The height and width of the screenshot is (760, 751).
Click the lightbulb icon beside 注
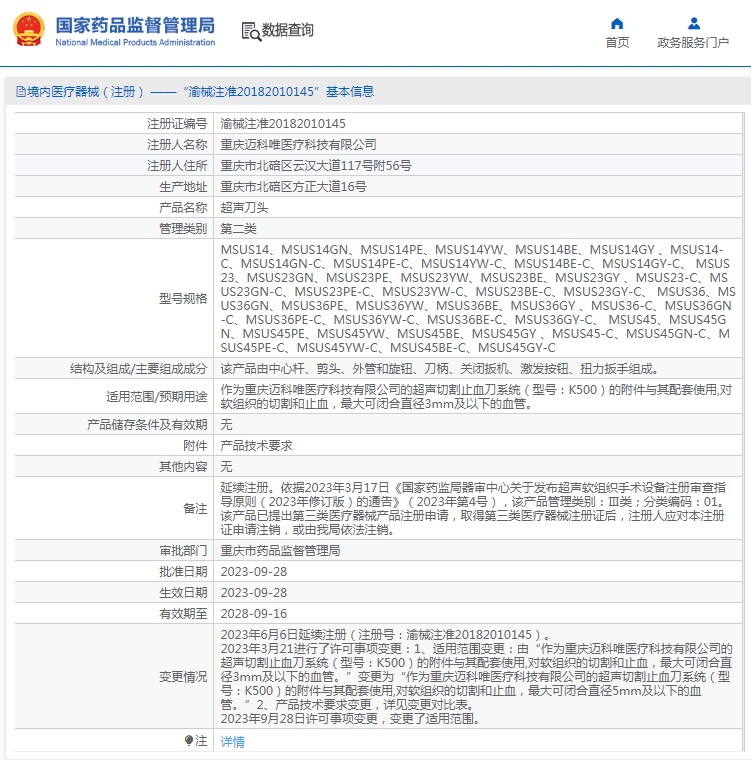(189, 741)
